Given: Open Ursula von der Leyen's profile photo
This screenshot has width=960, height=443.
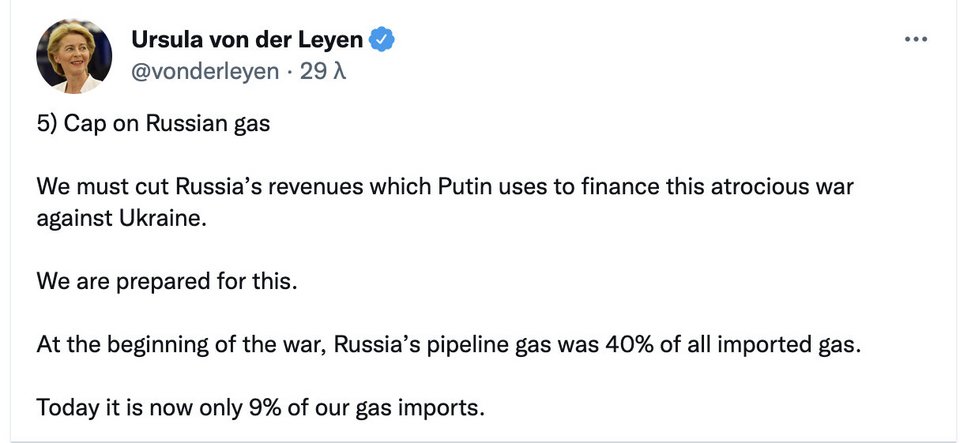Looking at the screenshot, I should (74, 56).
